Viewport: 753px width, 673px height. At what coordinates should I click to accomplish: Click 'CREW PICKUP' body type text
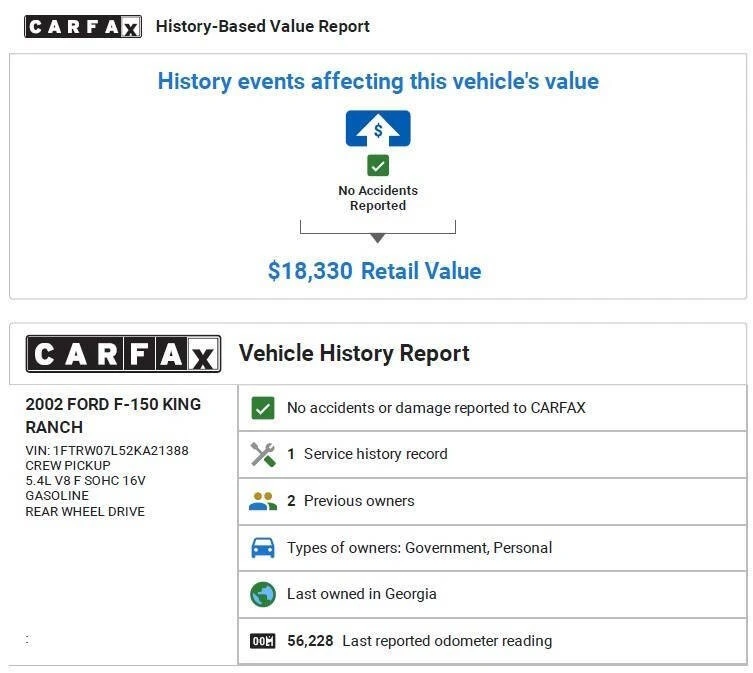pos(68,465)
